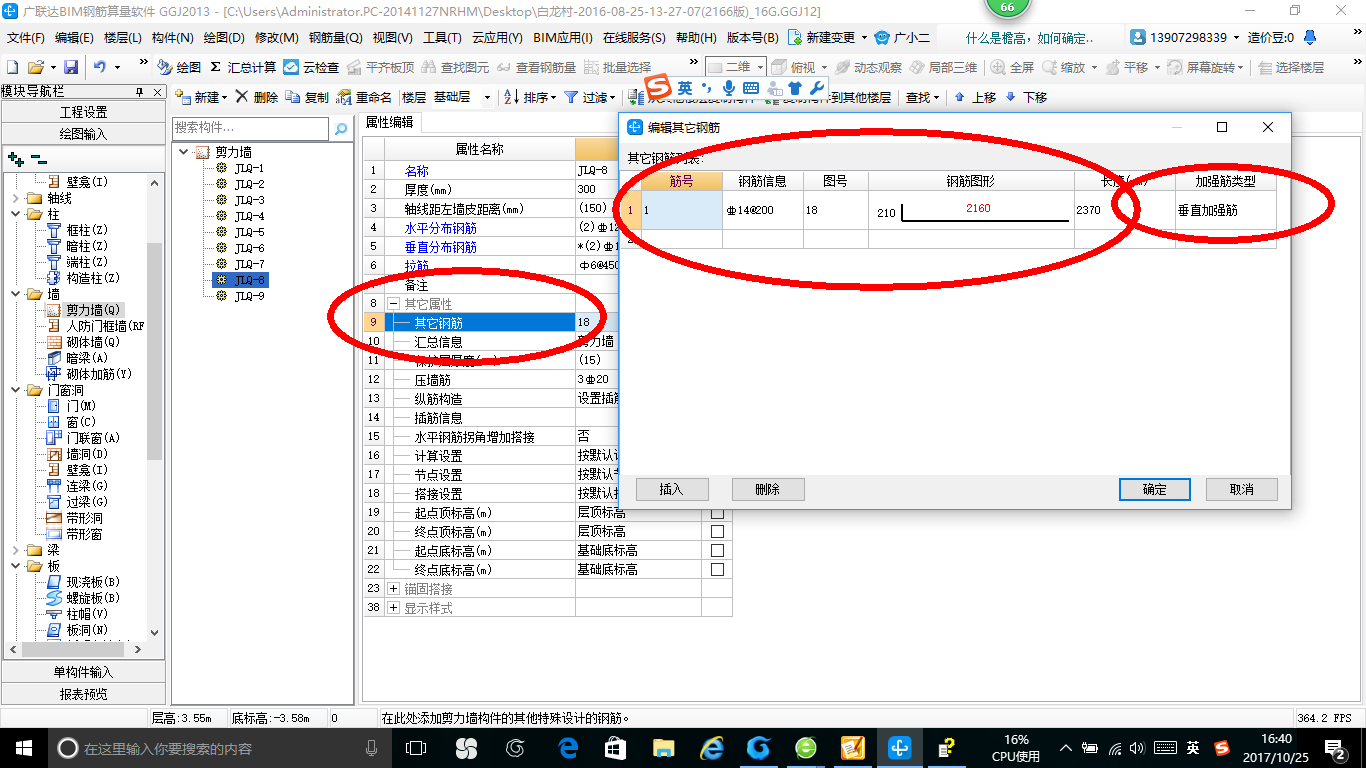Screen dimensions: 1366x768
Task: Click 取消 in rebar dialog
Action: (x=1242, y=489)
